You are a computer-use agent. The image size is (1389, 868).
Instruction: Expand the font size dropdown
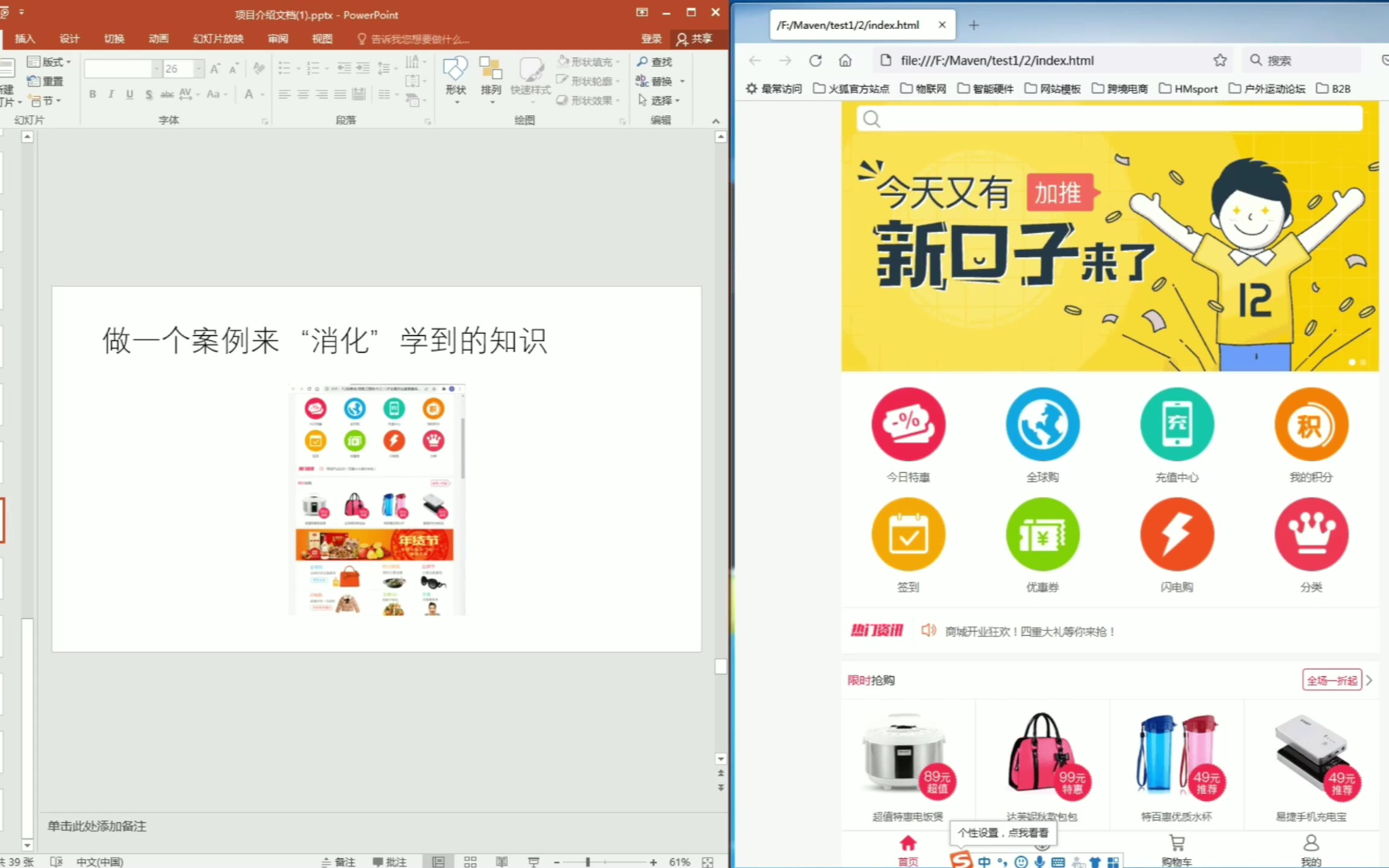coord(198,69)
